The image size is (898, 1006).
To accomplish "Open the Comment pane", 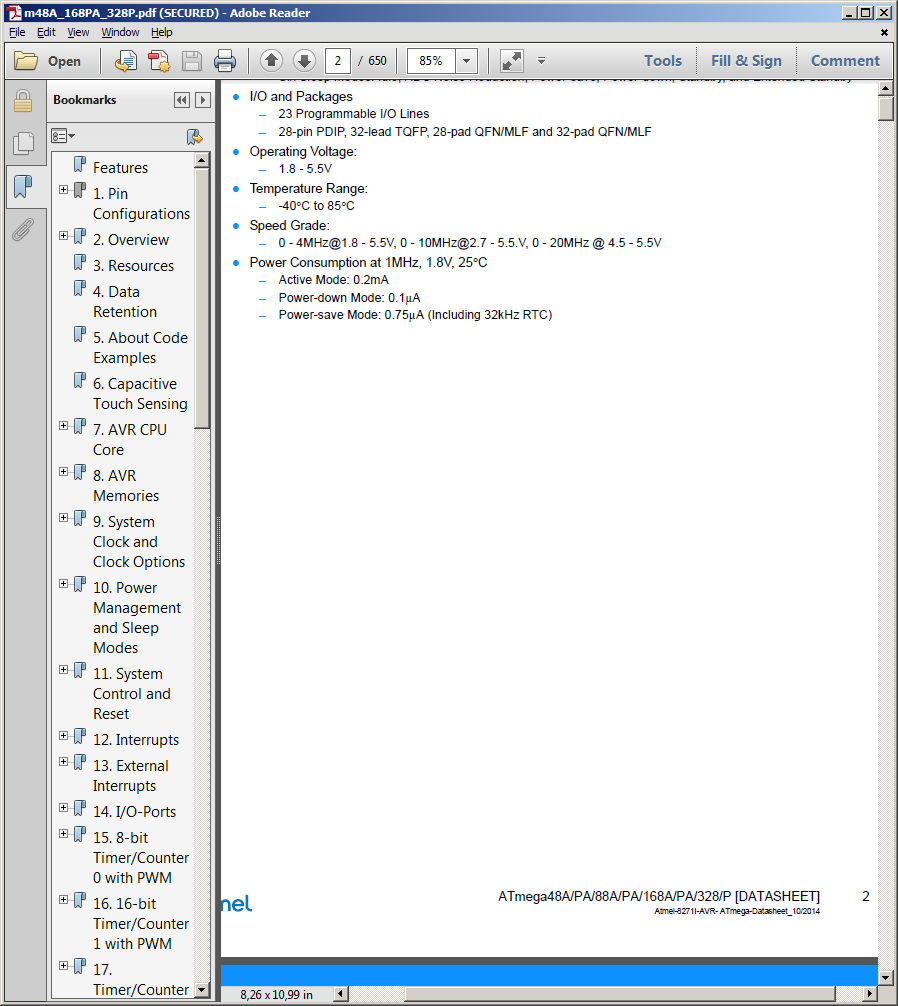I will [x=845, y=61].
